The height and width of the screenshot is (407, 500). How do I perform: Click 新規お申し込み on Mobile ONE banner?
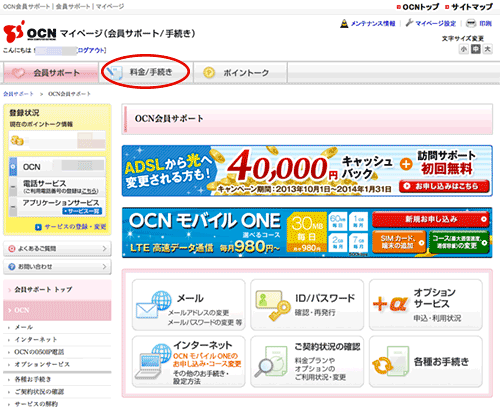click(431, 219)
